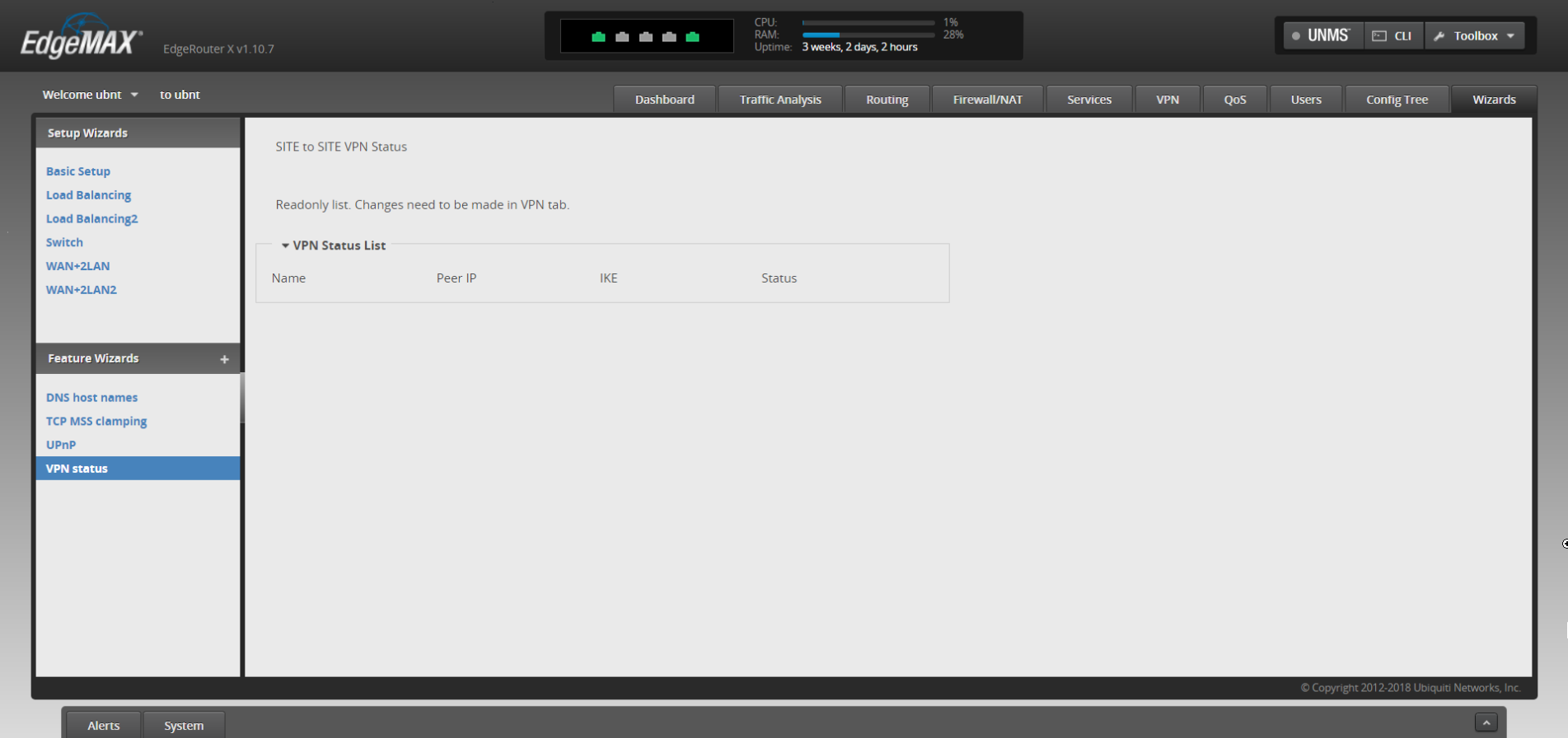Screen dimensions: 1568x738
Task: Open the Load Balancing2 wizard
Action: click(91, 218)
